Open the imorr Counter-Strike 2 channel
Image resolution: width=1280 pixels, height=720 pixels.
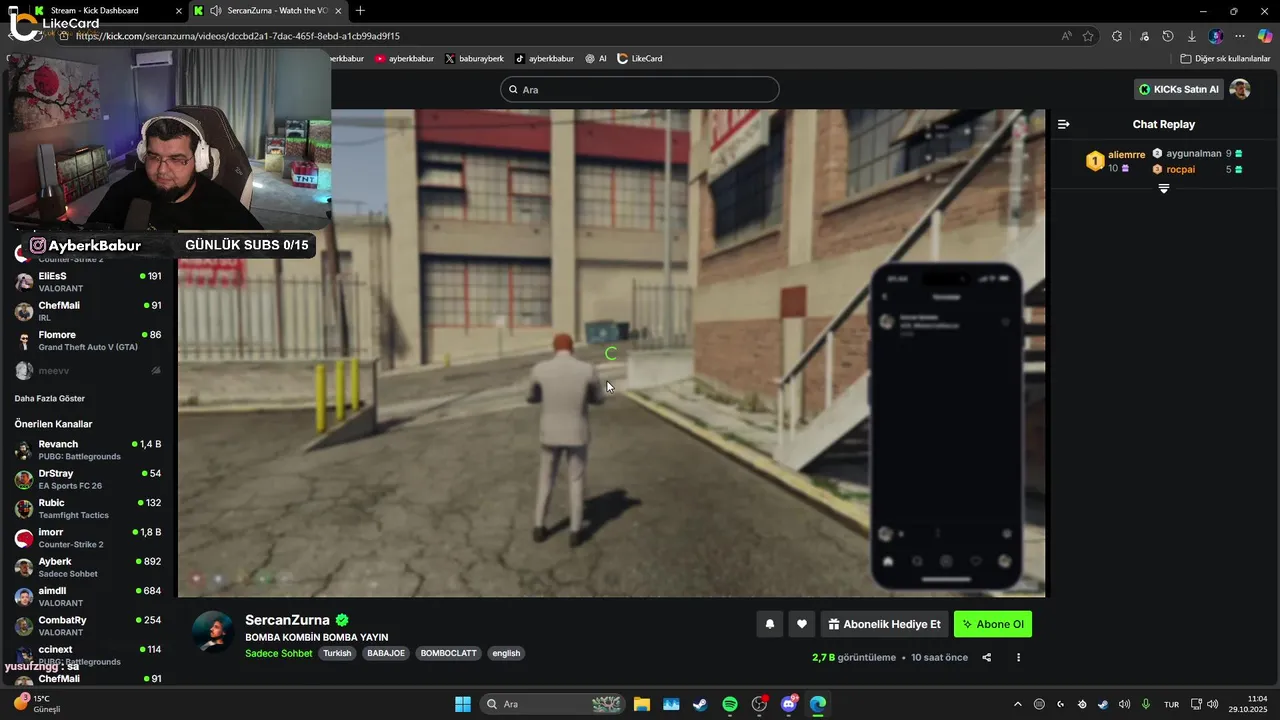(x=88, y=538)
